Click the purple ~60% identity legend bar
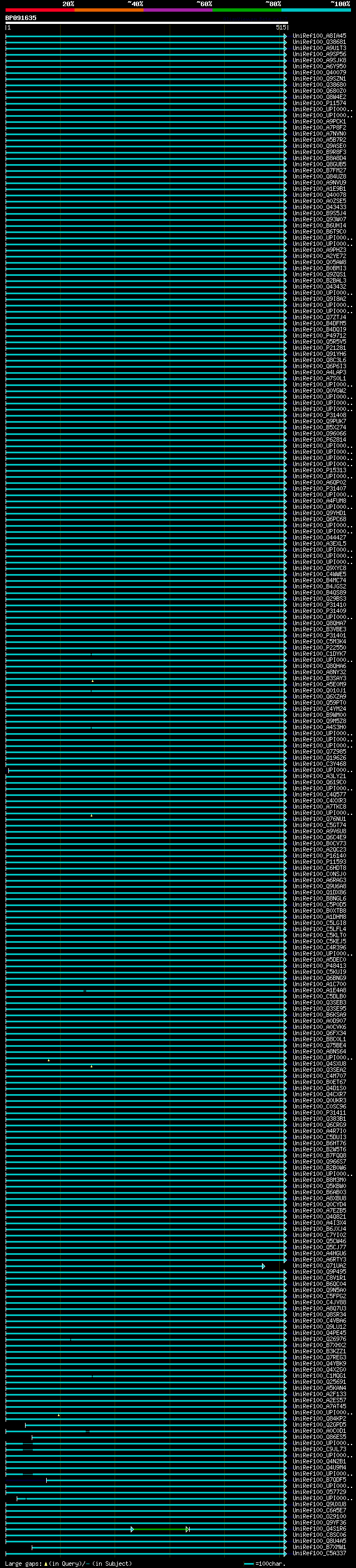 177,10
